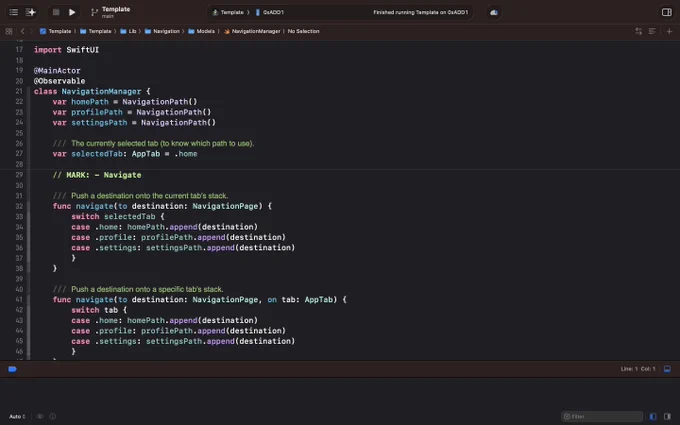
Task: Click 'NavigationPage' type on line 32
Action: pos(225,206)
